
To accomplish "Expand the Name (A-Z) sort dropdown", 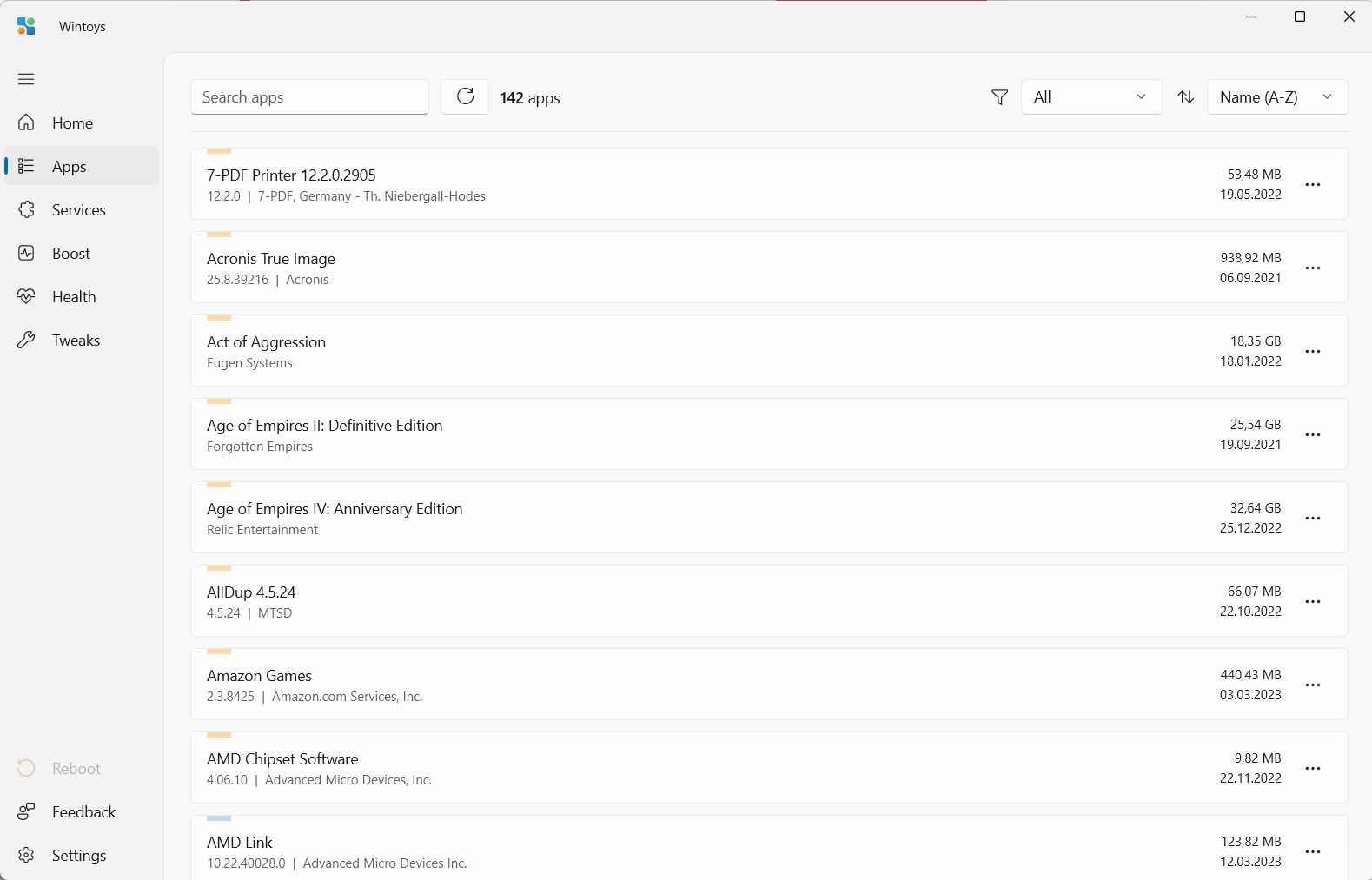I will (1277, 96).
